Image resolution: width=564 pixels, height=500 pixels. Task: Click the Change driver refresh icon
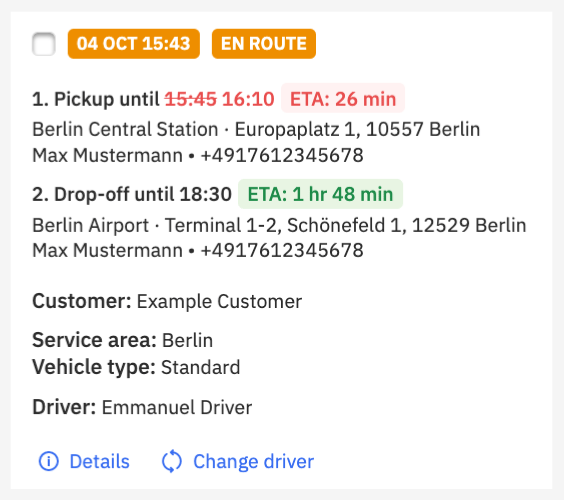click(172, 461)
